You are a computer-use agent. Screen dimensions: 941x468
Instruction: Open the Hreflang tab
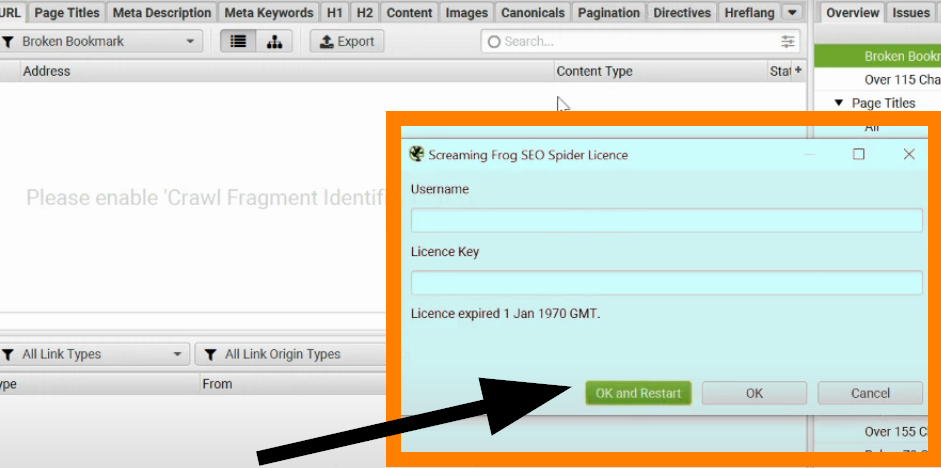click(x=750, y=13)
